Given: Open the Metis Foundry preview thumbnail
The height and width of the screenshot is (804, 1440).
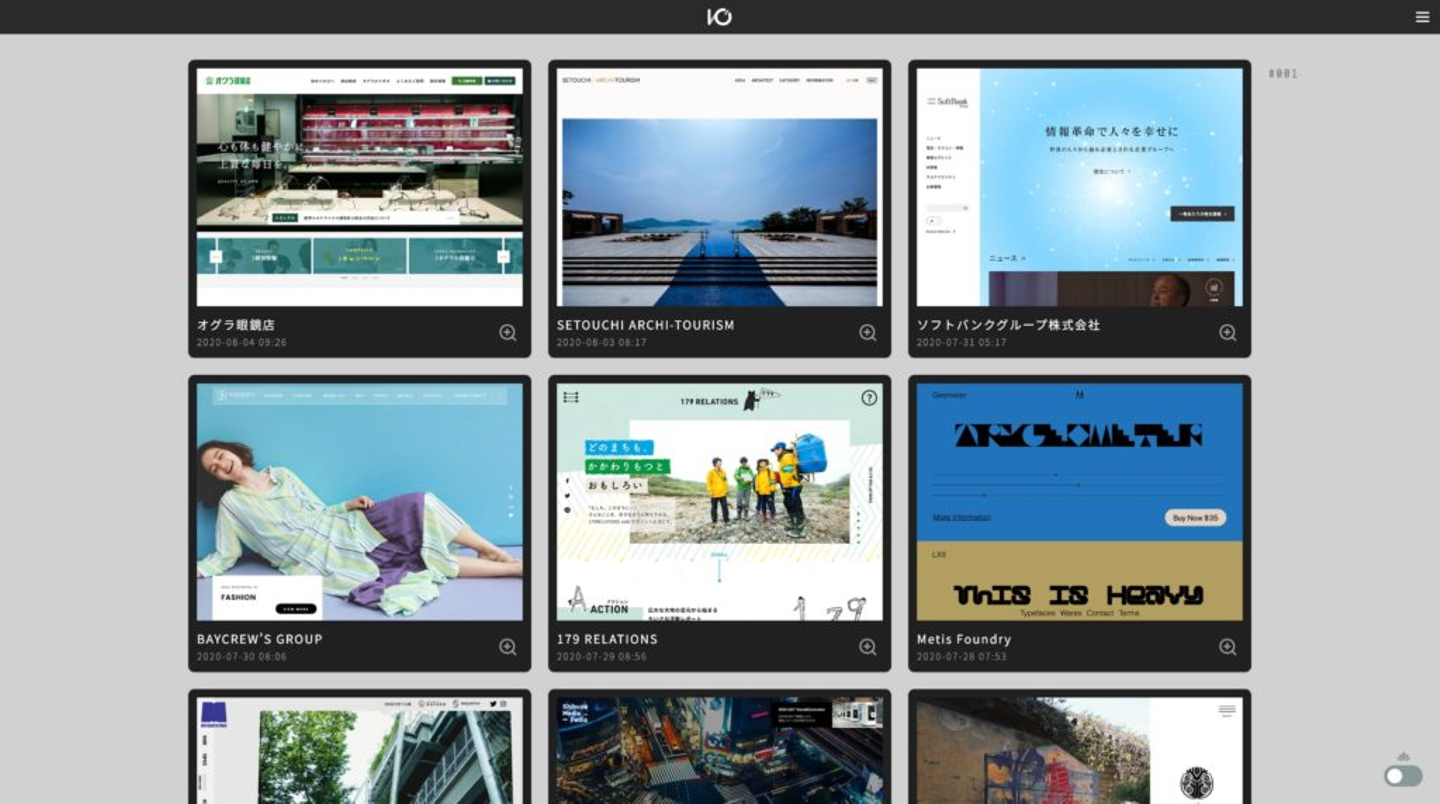Looking at the screenshot, I should point(1080,502).
